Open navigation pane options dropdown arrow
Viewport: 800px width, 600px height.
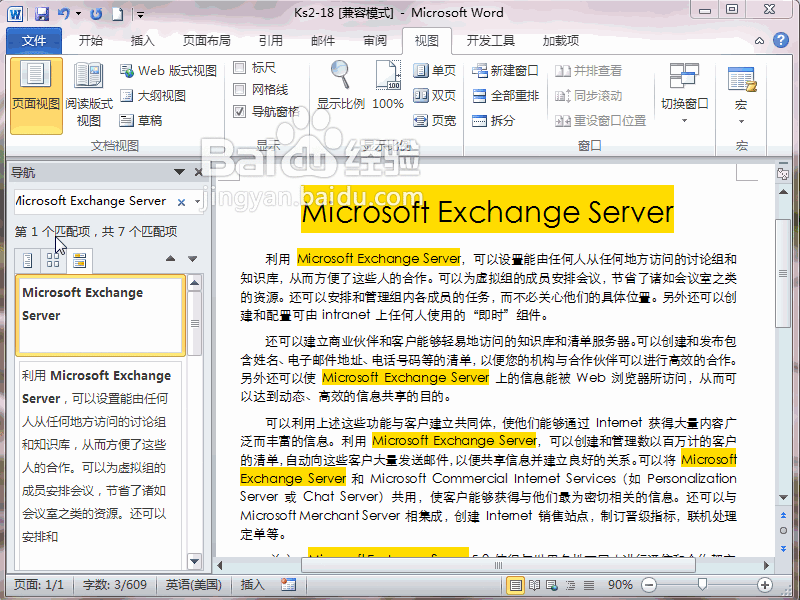pos(179,172)
